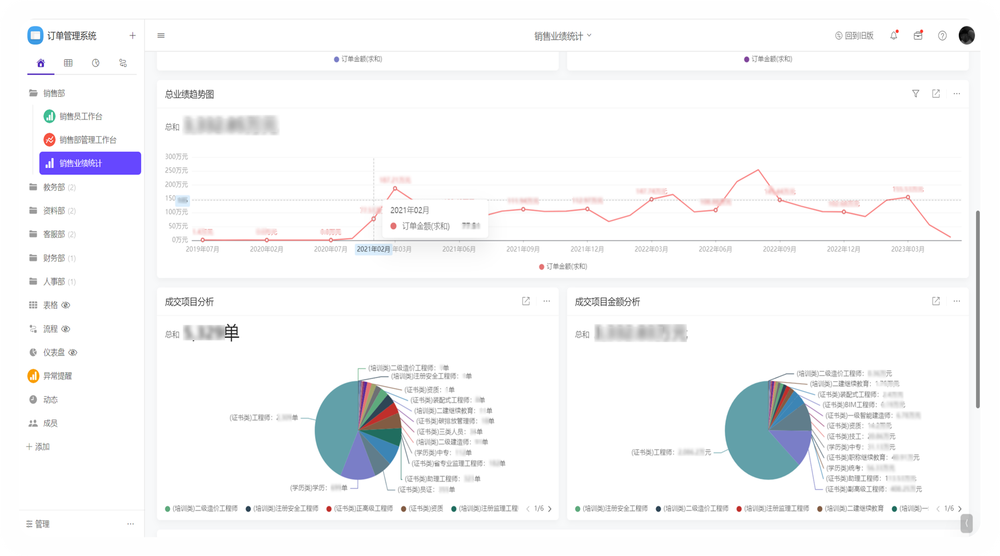Toggle the 订单金额(求和) legend in trend chart

(562, 267)
